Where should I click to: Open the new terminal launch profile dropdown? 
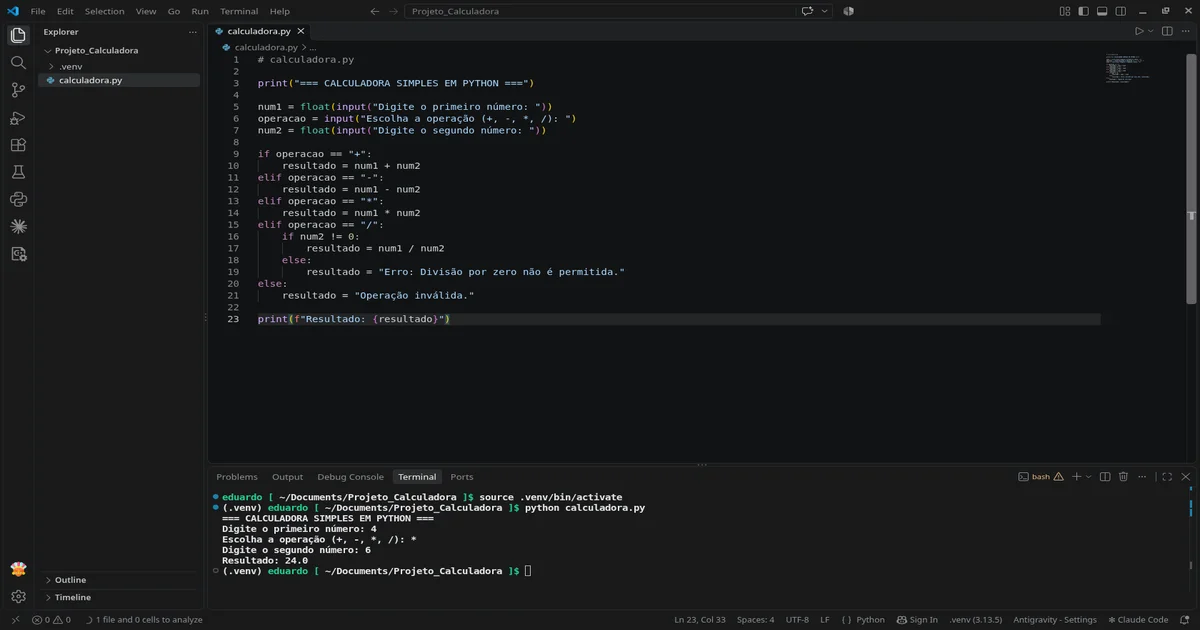click(1088, 477)
